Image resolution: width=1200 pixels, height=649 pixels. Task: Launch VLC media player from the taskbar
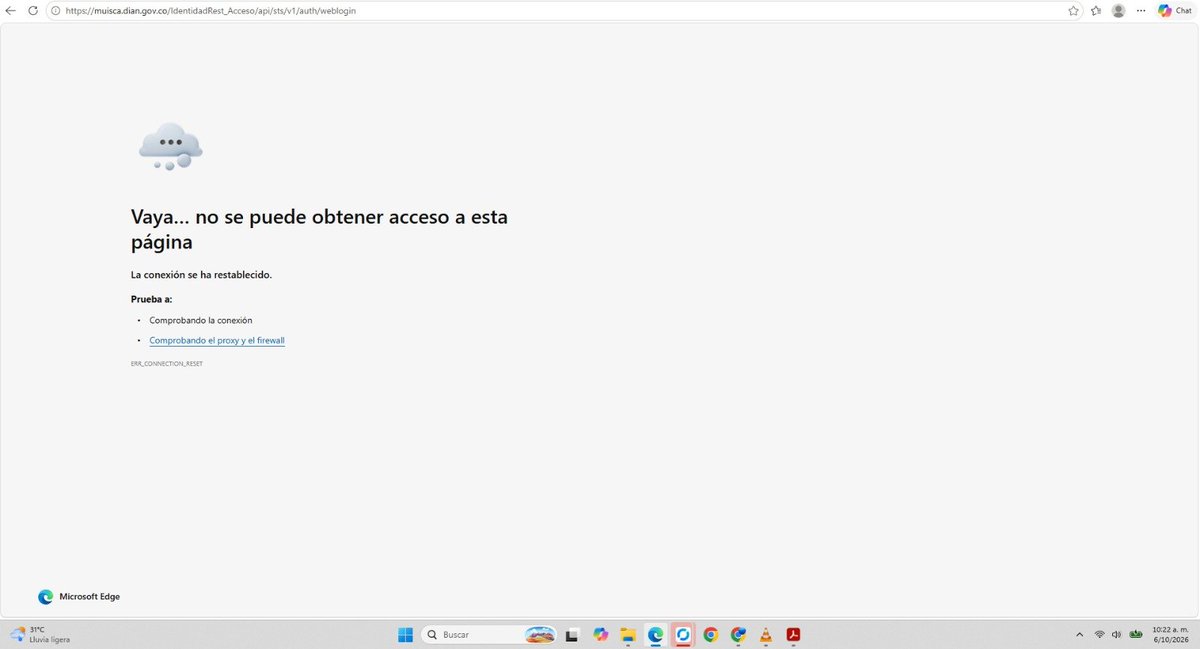(x=766, y=635)
